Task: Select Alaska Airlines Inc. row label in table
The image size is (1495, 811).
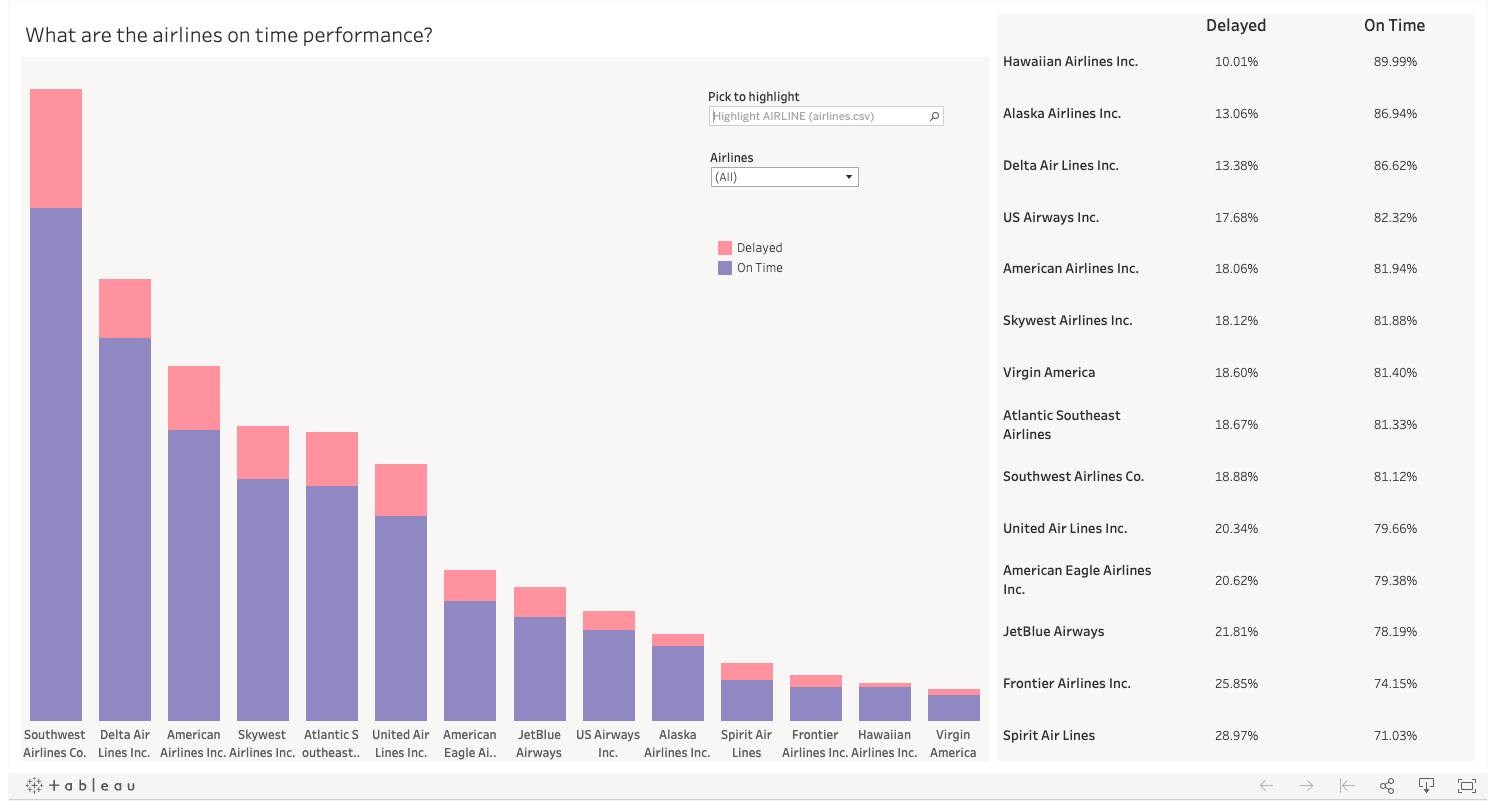Action: tap(1062, 114)
